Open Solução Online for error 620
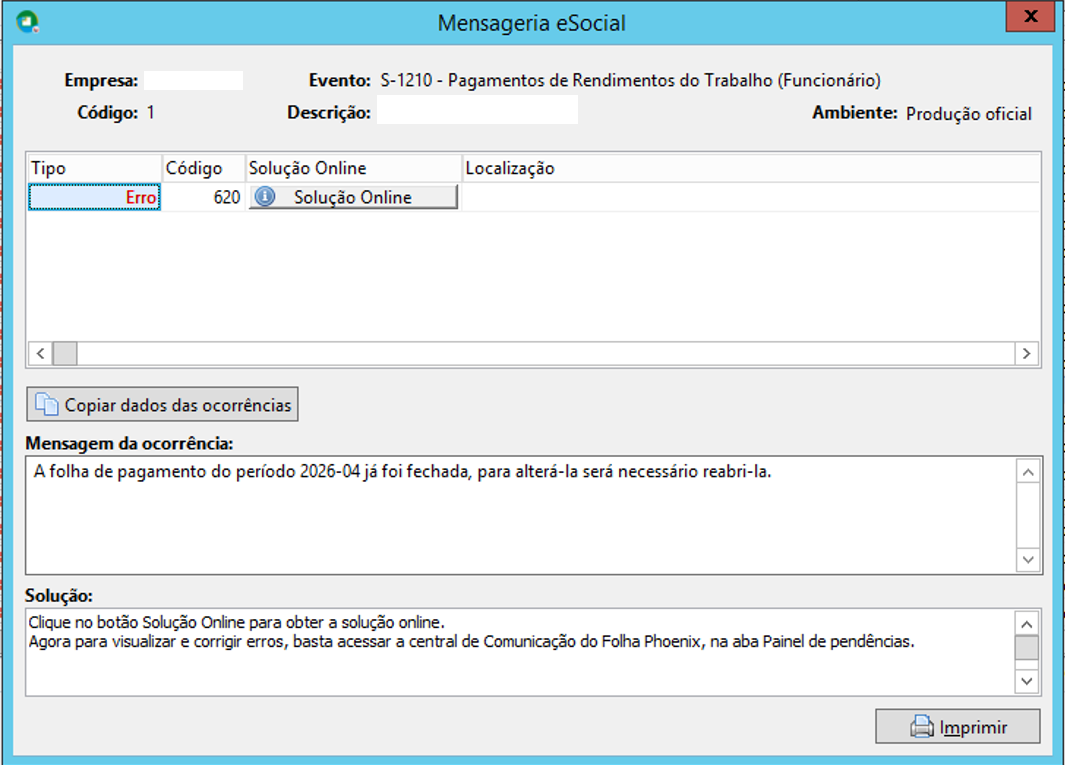1065x765 pixels. point(353,197)
